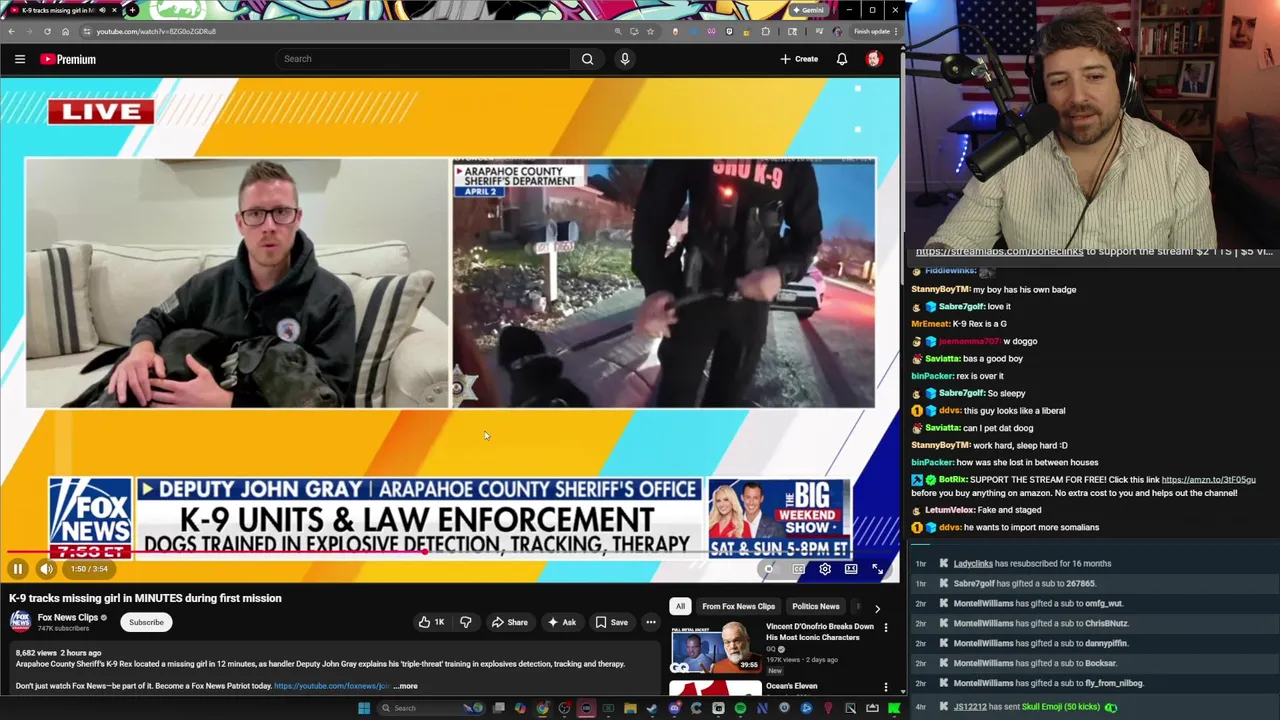
Task: Open the Fox News Clips channel avatar
Action: [x=20, y=622]
